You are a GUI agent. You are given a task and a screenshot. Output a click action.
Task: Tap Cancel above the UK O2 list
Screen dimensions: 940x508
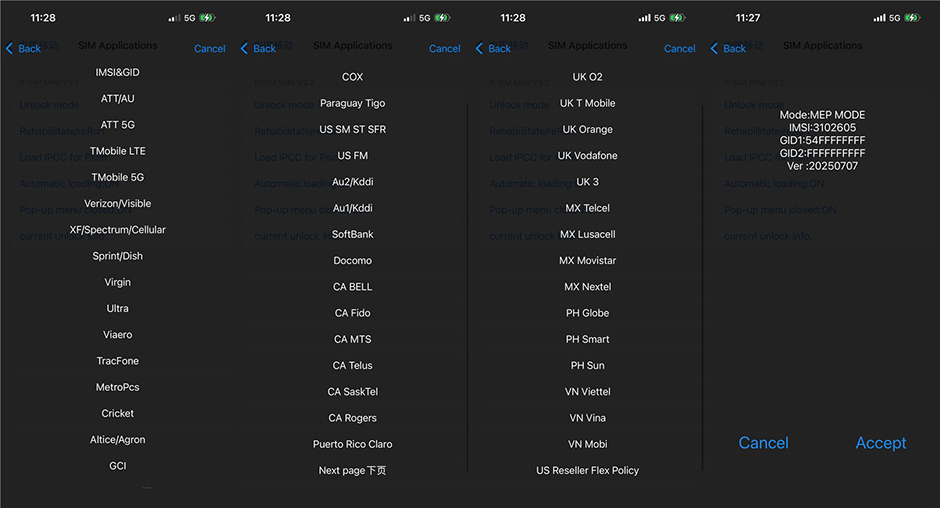tap(680, 49)
